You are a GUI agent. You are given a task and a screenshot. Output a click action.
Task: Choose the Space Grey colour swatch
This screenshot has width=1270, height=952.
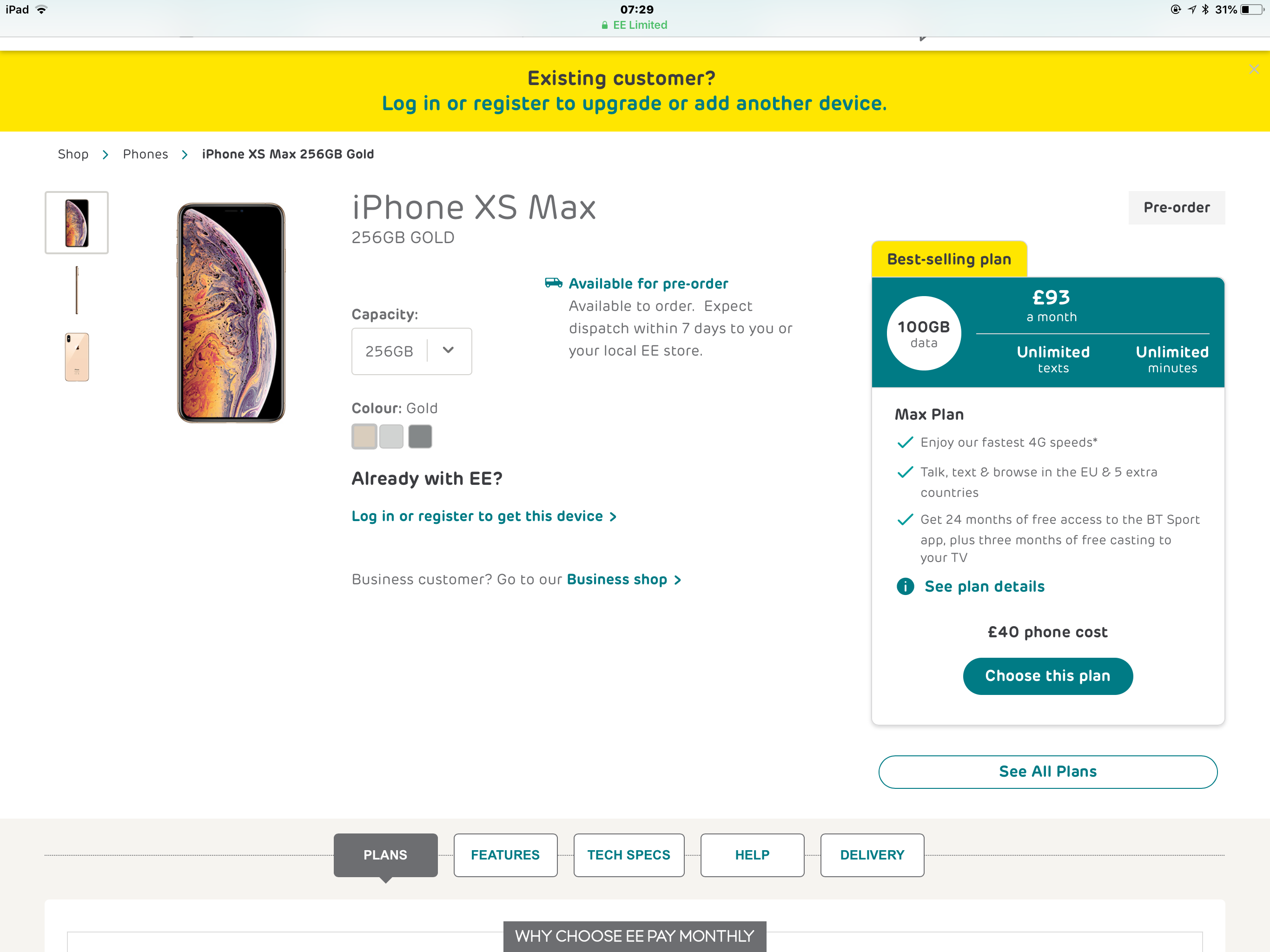(420, 436)
